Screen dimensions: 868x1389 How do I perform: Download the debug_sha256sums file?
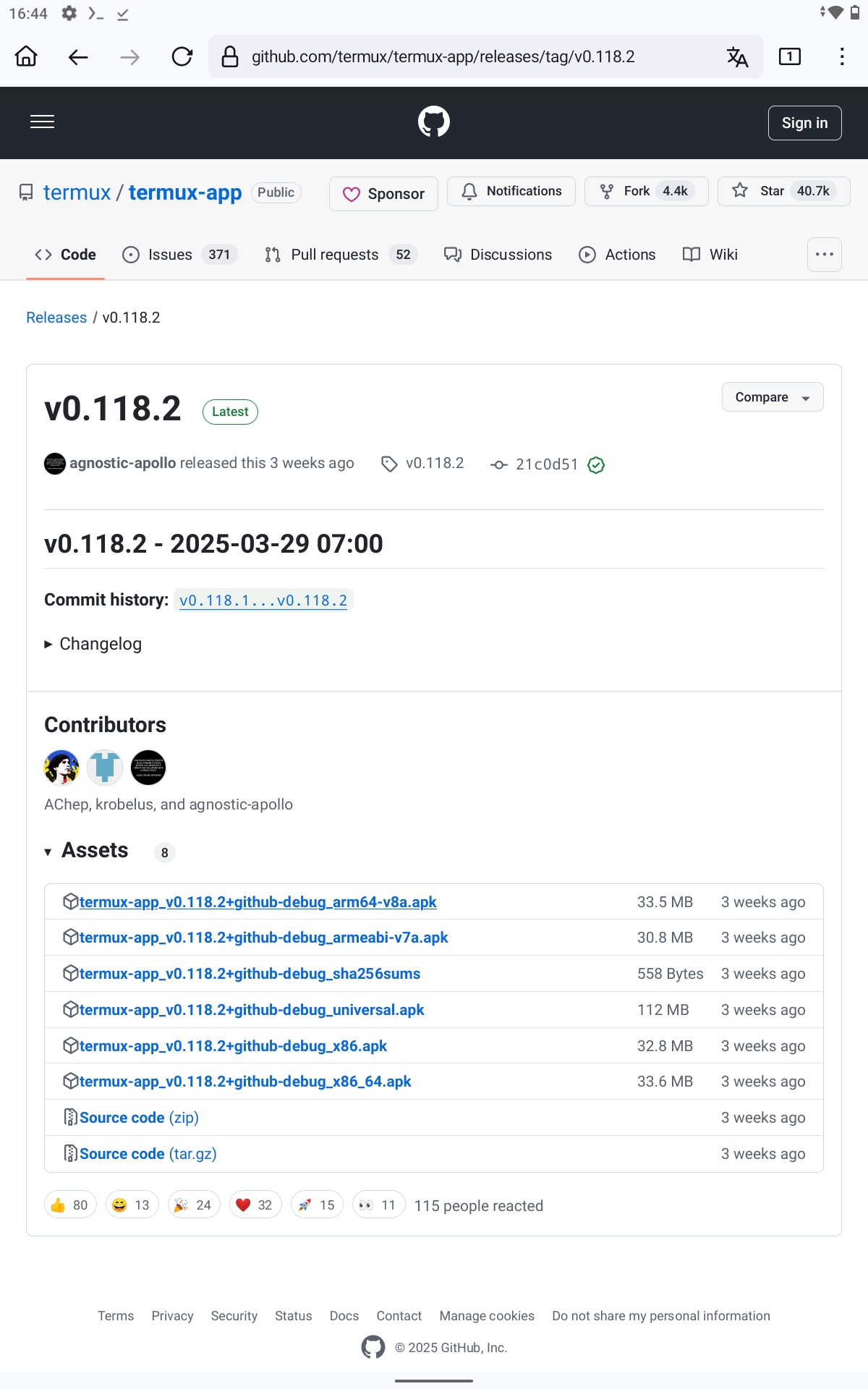click(250, 974)
